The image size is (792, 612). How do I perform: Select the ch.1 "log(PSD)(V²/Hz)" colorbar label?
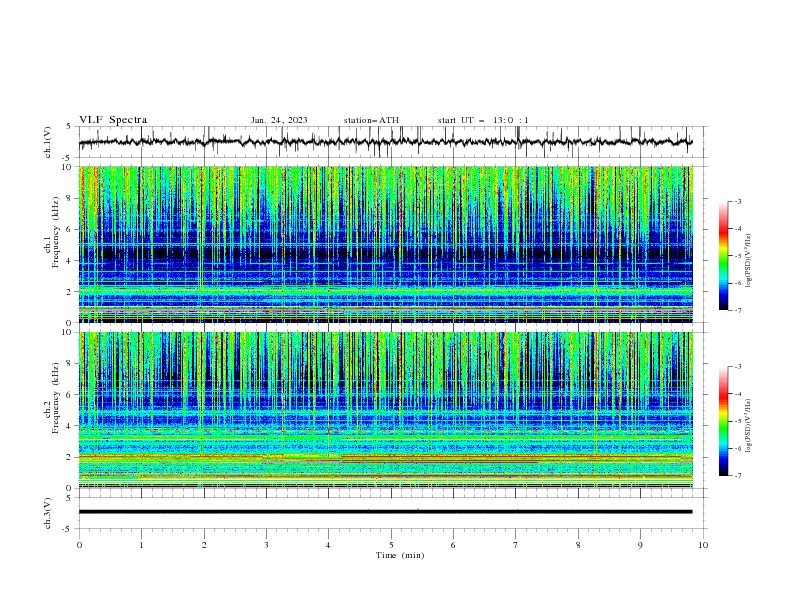pos(749,261)
